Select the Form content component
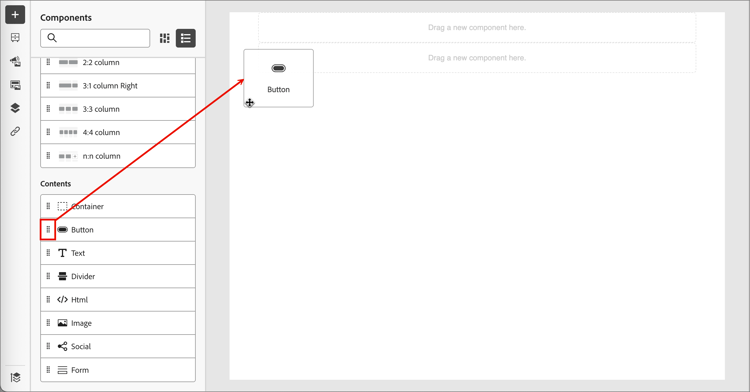The image size is (750, 392). [x=118, y=370]
